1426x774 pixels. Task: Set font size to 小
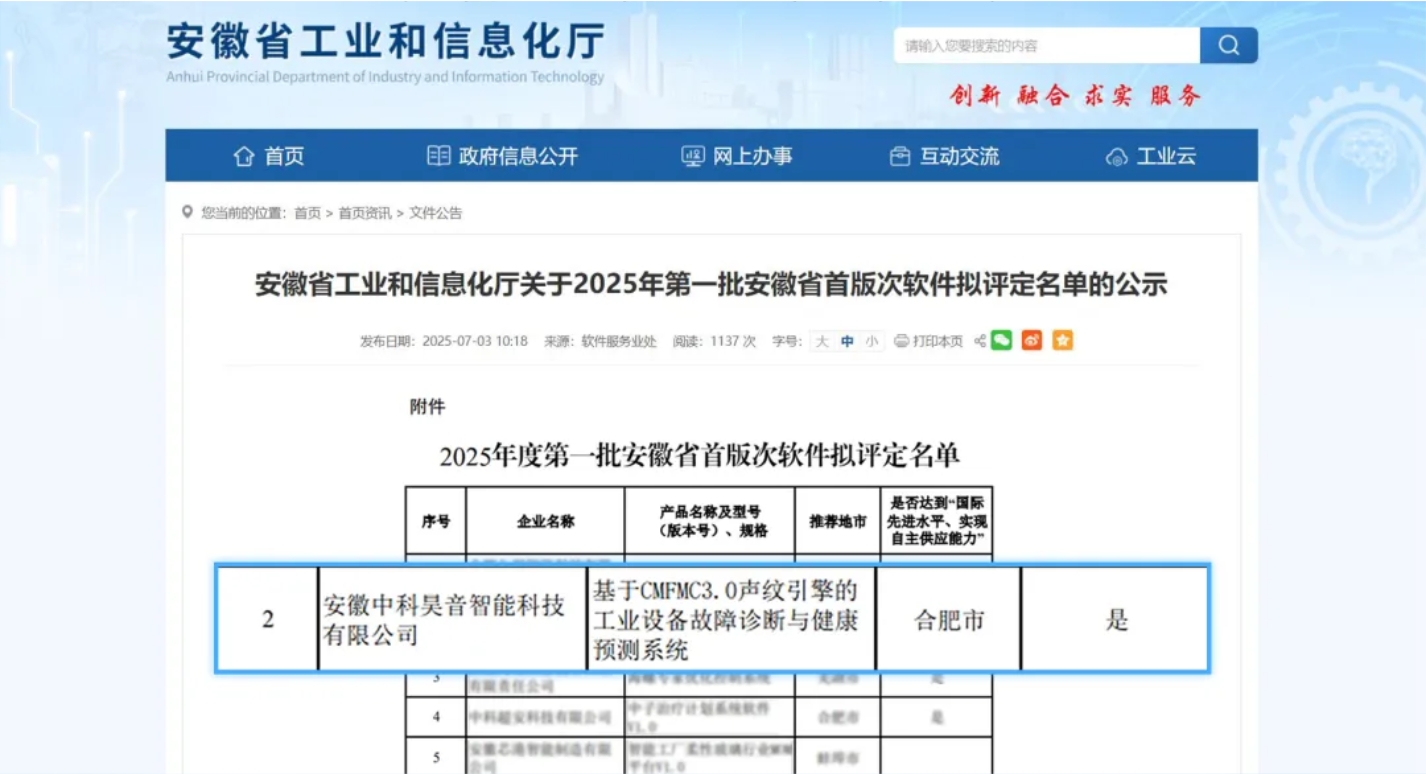coord(872,341)
